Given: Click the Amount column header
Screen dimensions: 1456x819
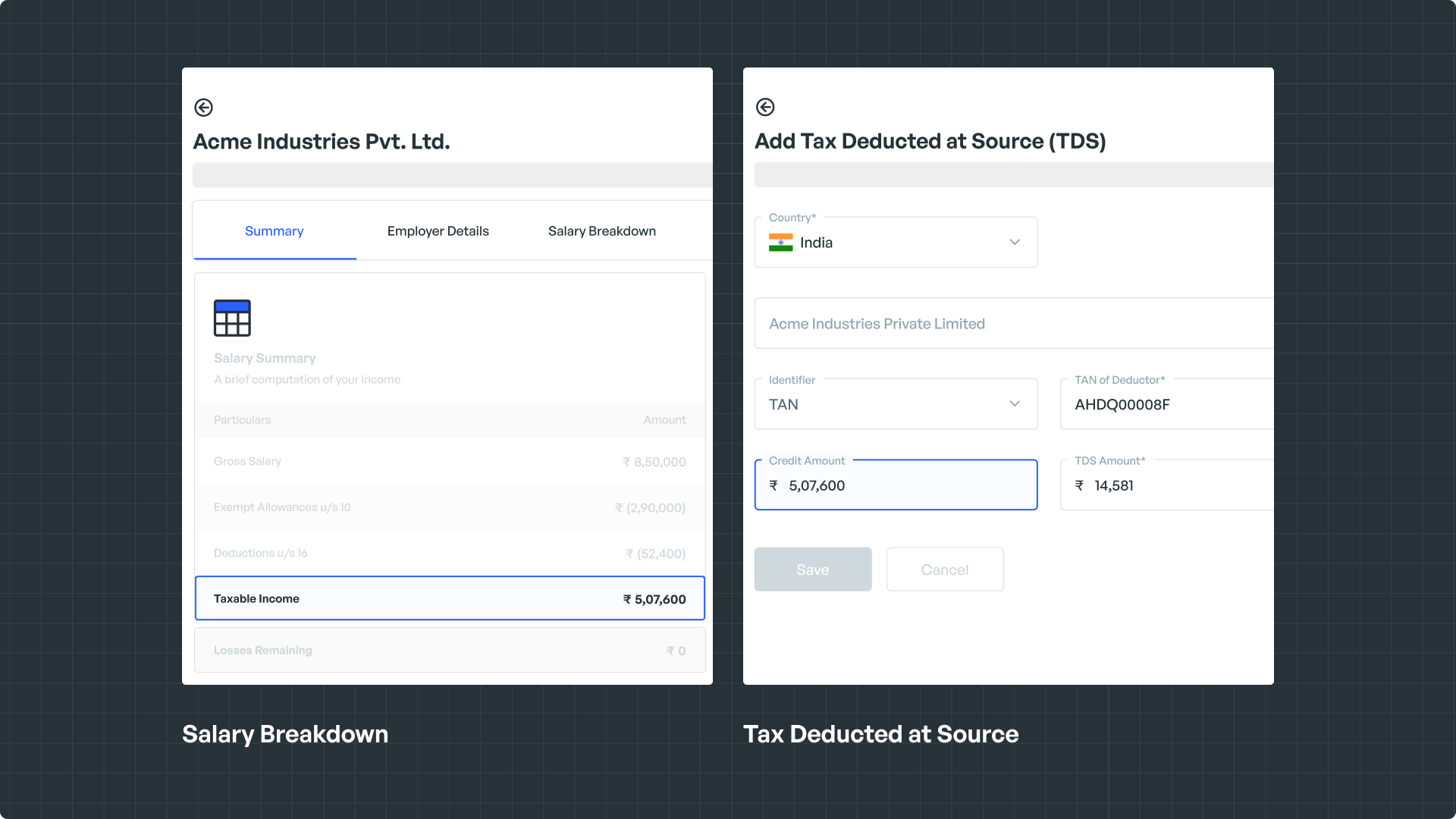Looking at the screenshot, I should (x=664, y=420).
